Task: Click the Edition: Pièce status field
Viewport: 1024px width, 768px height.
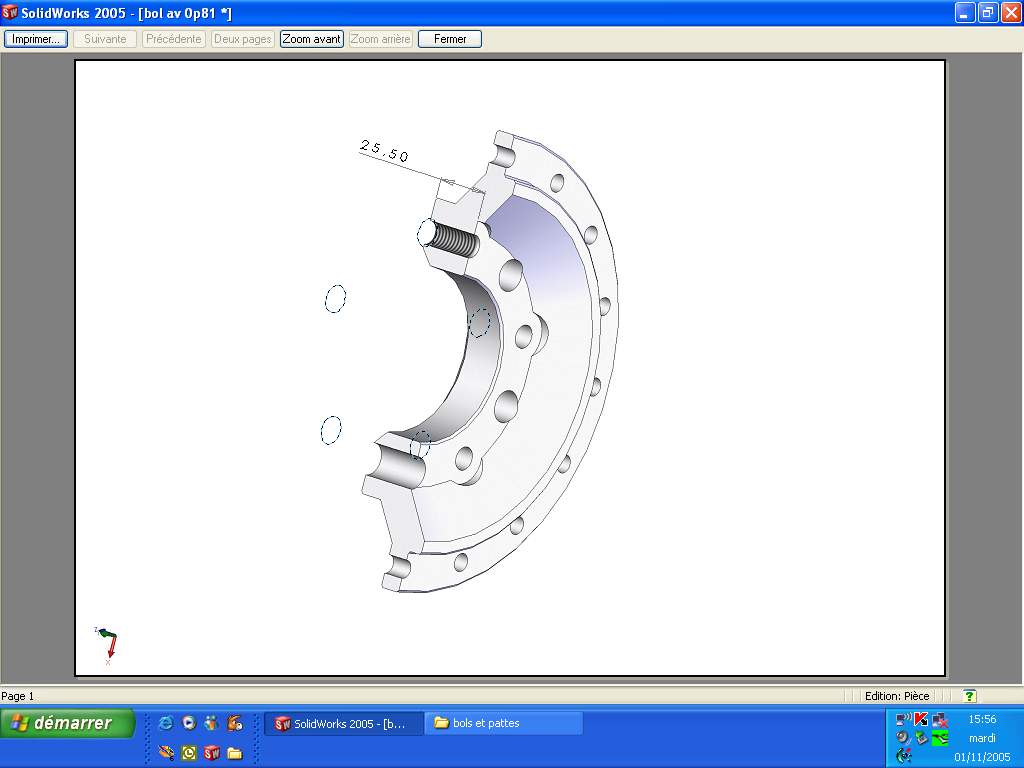Action: 896,696
